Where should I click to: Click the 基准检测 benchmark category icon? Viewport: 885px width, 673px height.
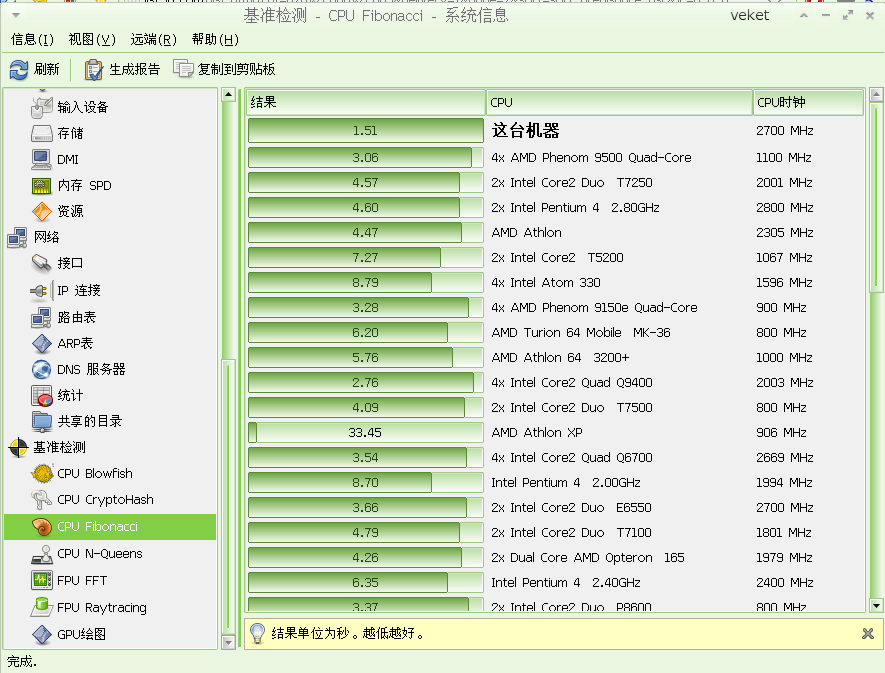18,447
